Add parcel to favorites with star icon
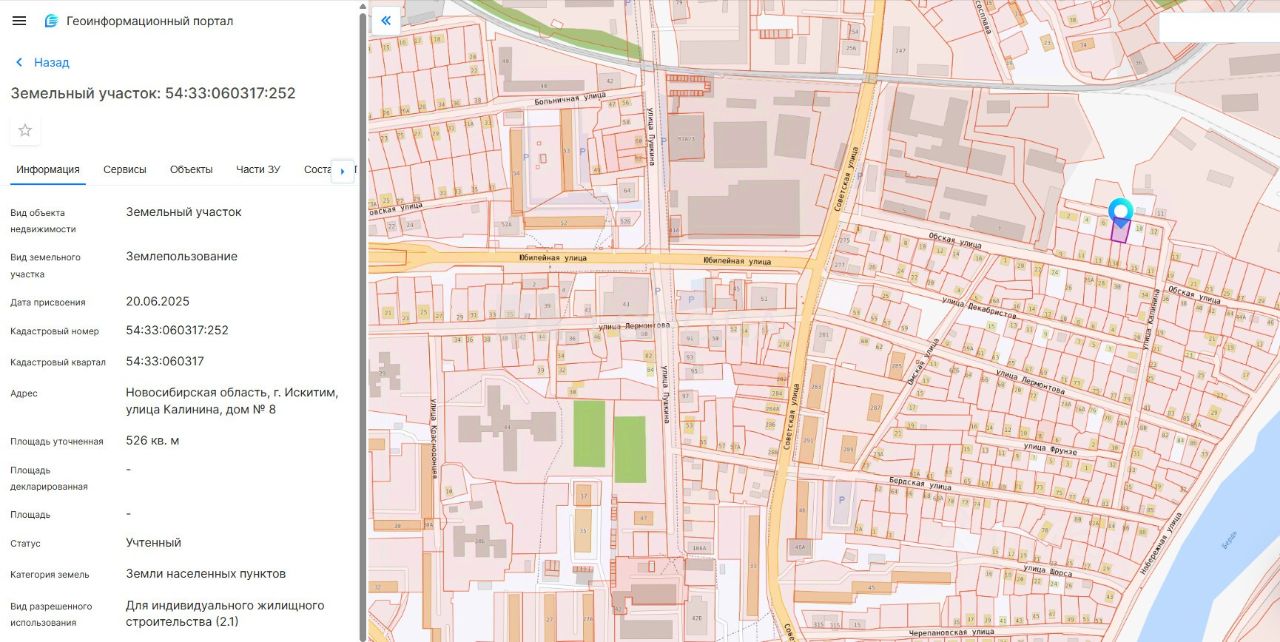1280x642 pixels. click(25, 130)
